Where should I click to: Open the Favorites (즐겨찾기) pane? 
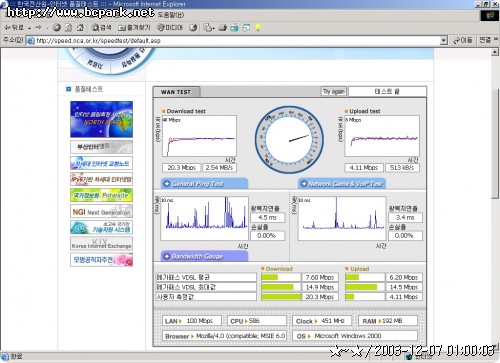click(x=134, y=28)
